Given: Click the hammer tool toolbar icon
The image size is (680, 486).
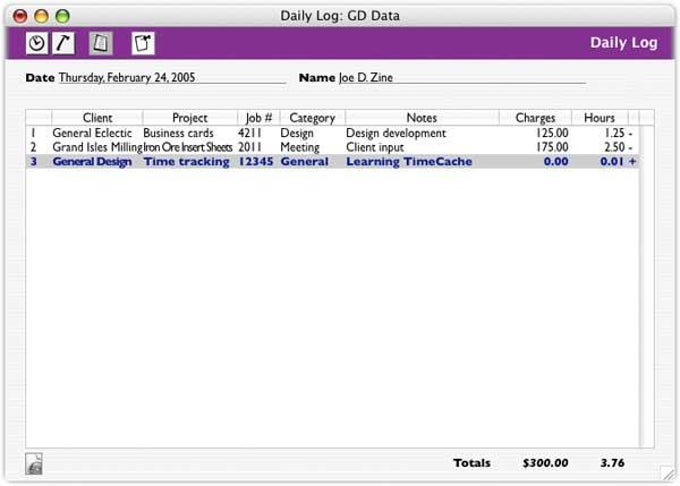Looking at the screenshot, I should [63, 43].
